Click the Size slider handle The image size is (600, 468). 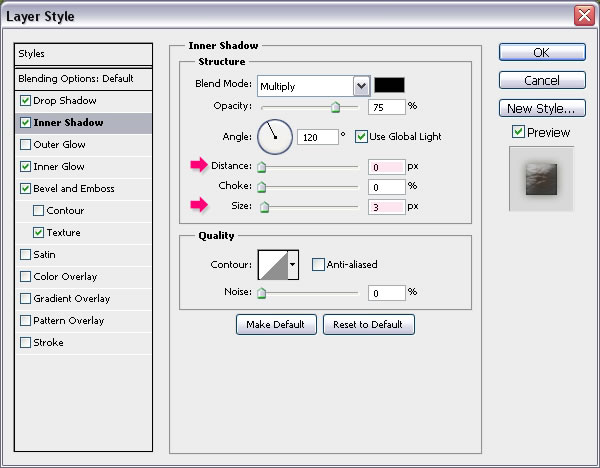264,207
